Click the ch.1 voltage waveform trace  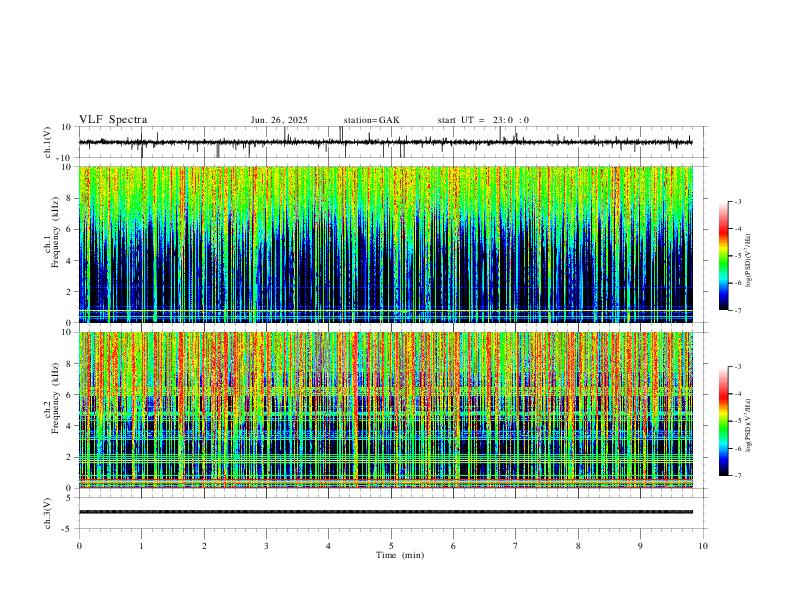385,142
